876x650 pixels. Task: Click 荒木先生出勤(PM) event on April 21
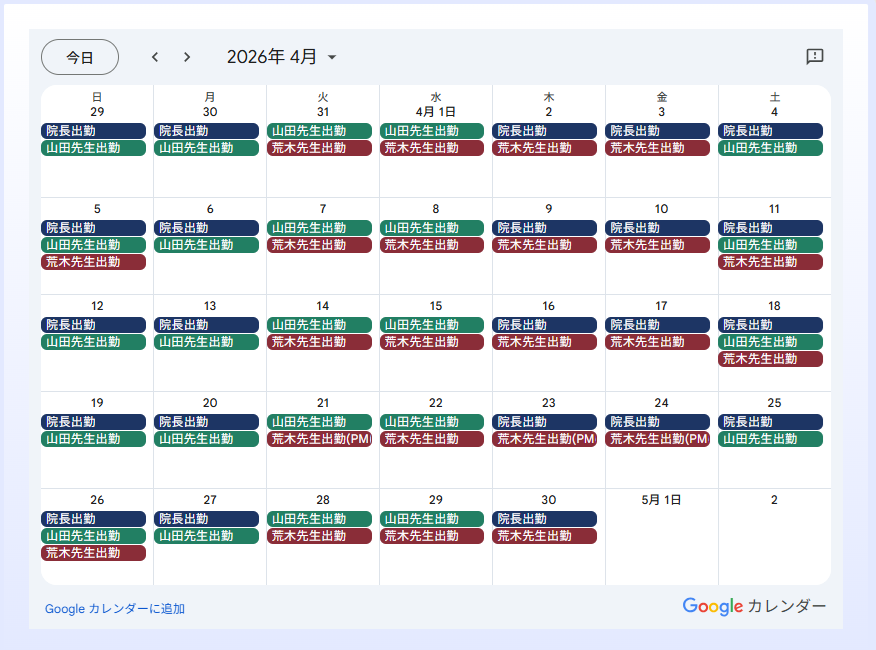(x=319, y=439)
